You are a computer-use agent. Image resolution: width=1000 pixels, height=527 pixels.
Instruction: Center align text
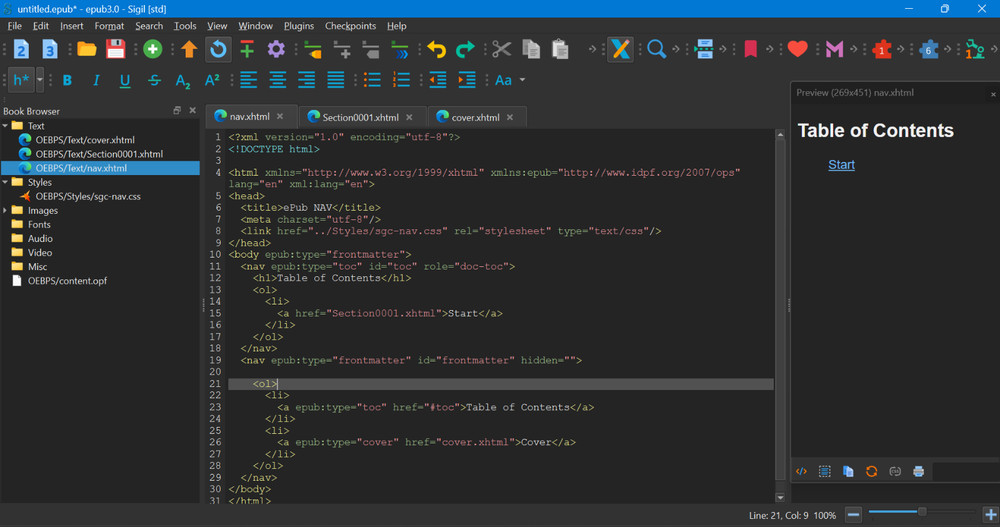[277, 80]
